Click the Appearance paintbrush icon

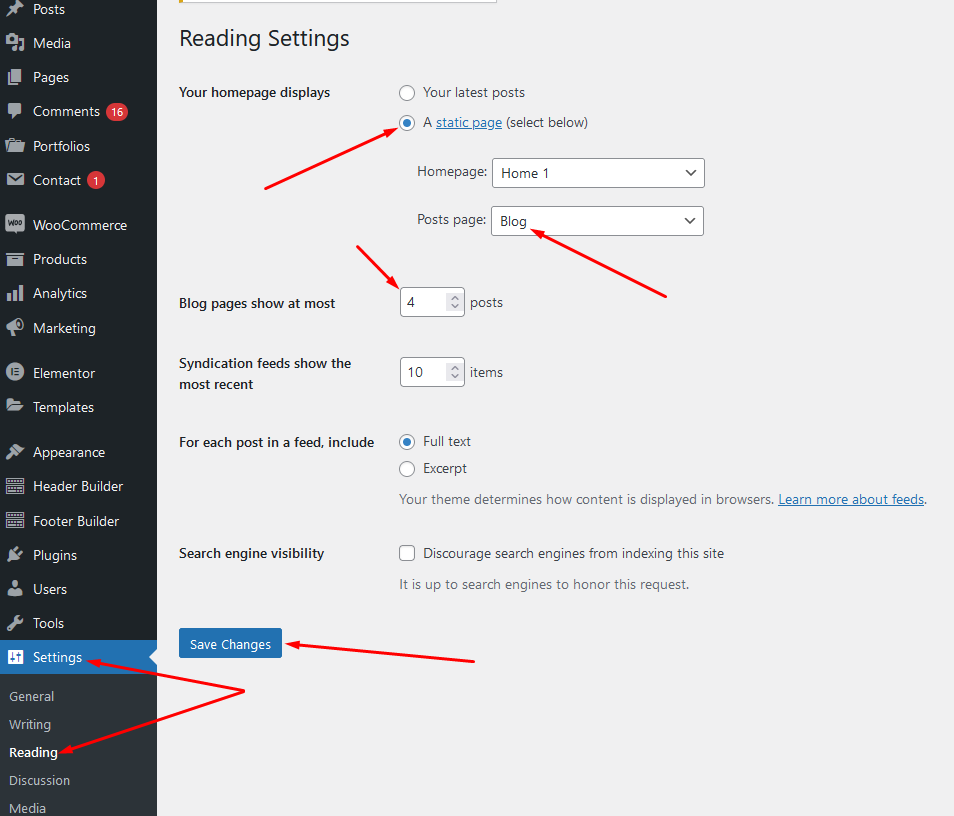coord(15,452)
